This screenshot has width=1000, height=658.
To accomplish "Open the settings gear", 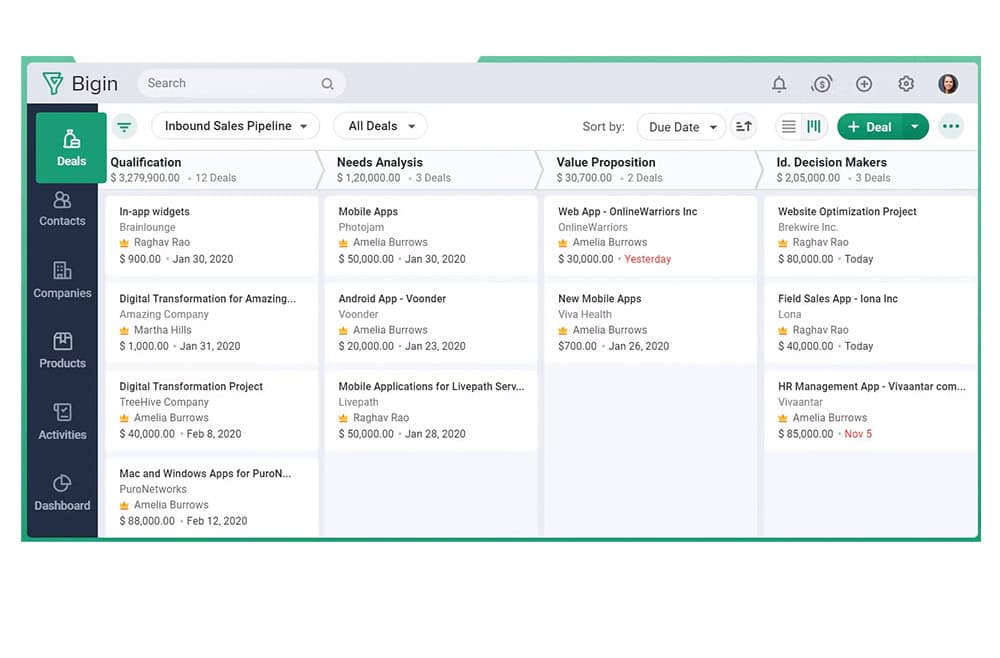I will [906, 84].
